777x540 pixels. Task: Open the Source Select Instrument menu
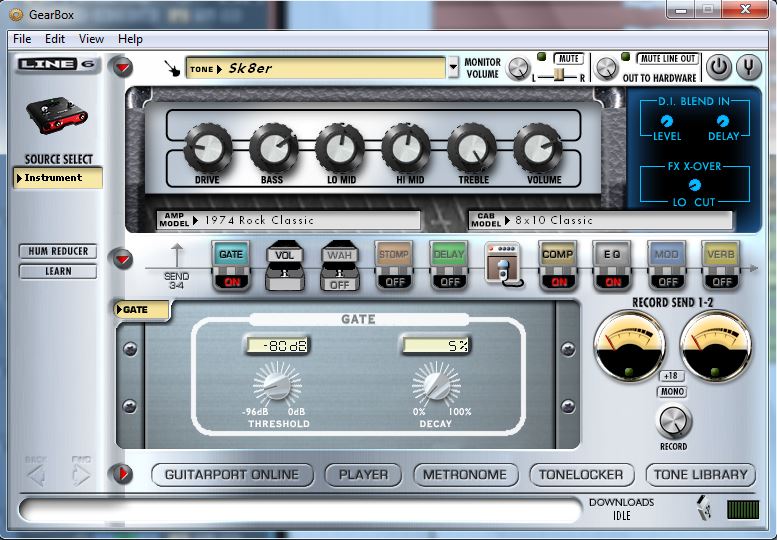tap(58, 177)
